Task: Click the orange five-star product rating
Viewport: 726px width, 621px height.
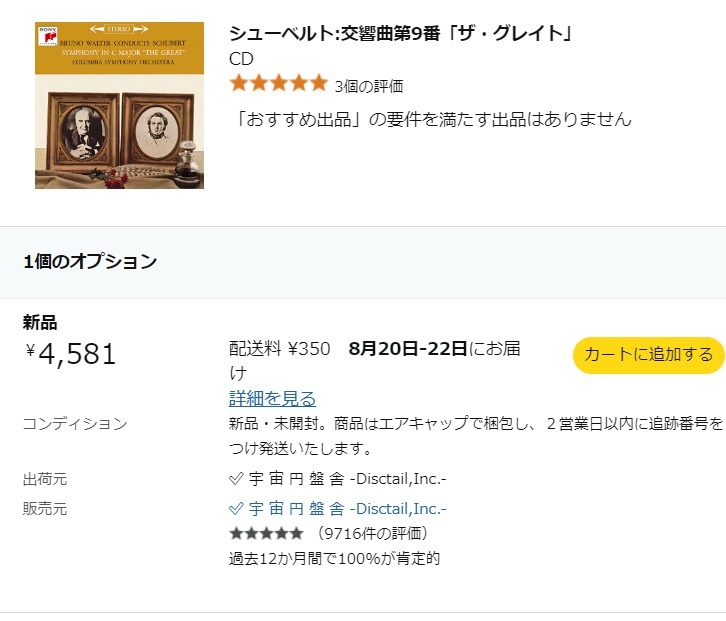Action: [x=278, y=83]
